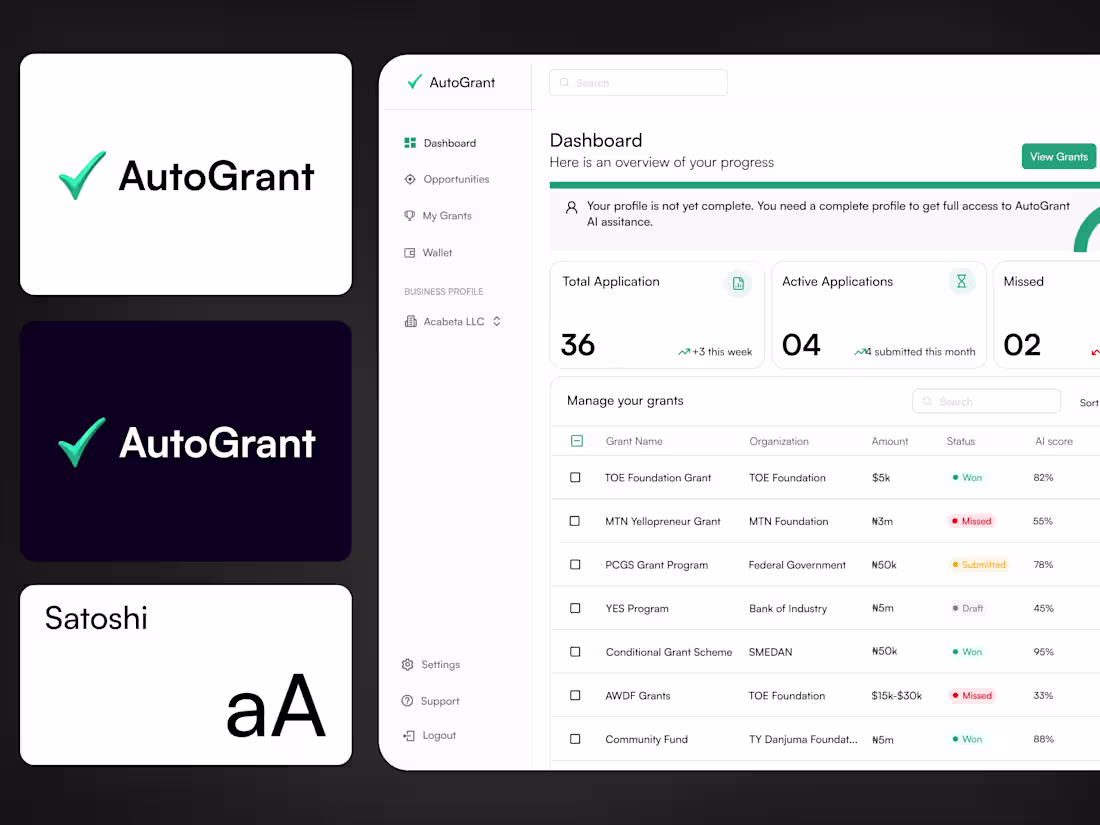Click the document icon on Total Application card

pos(738,284)
